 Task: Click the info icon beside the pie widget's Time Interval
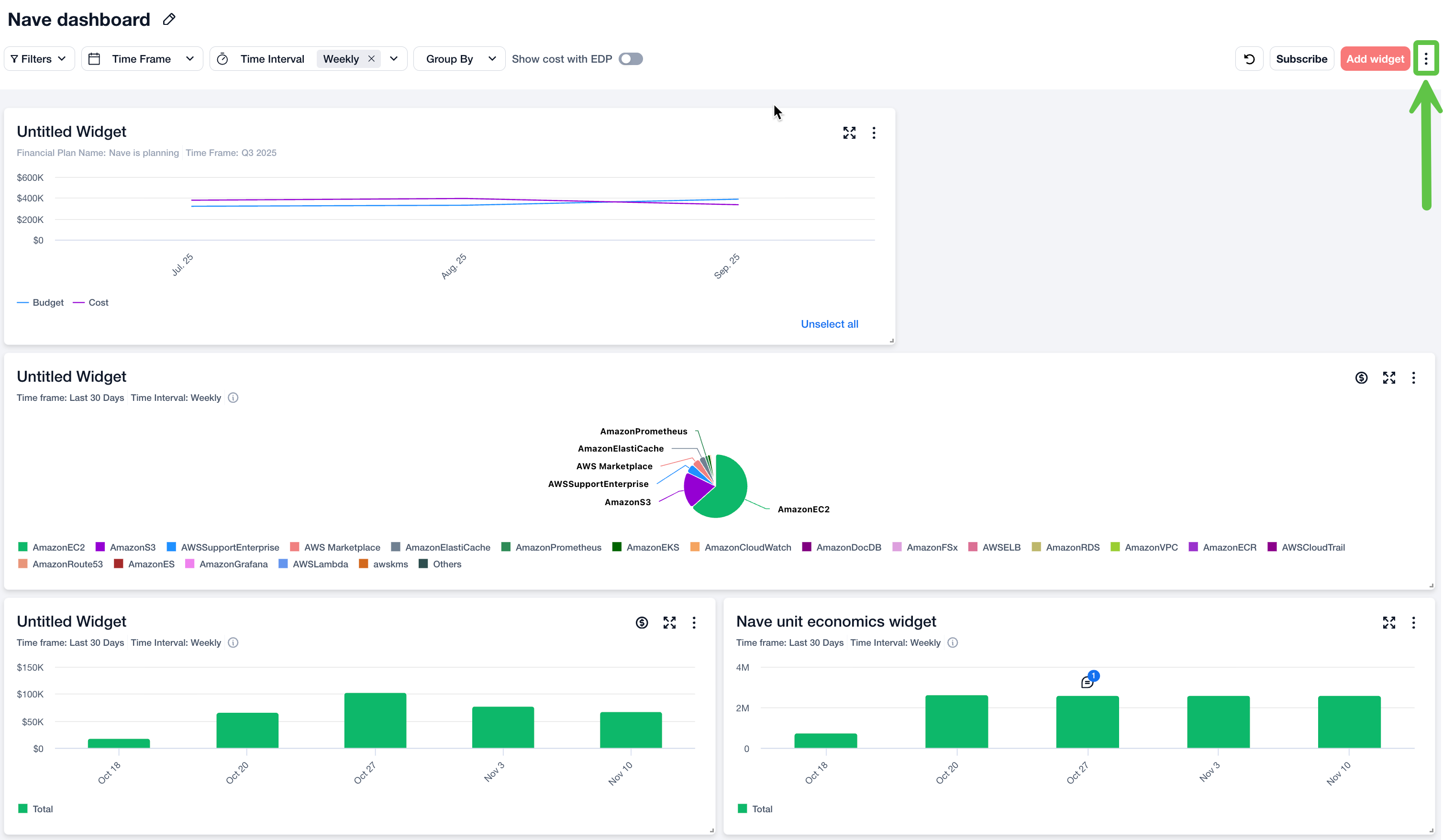pos(233,398)
